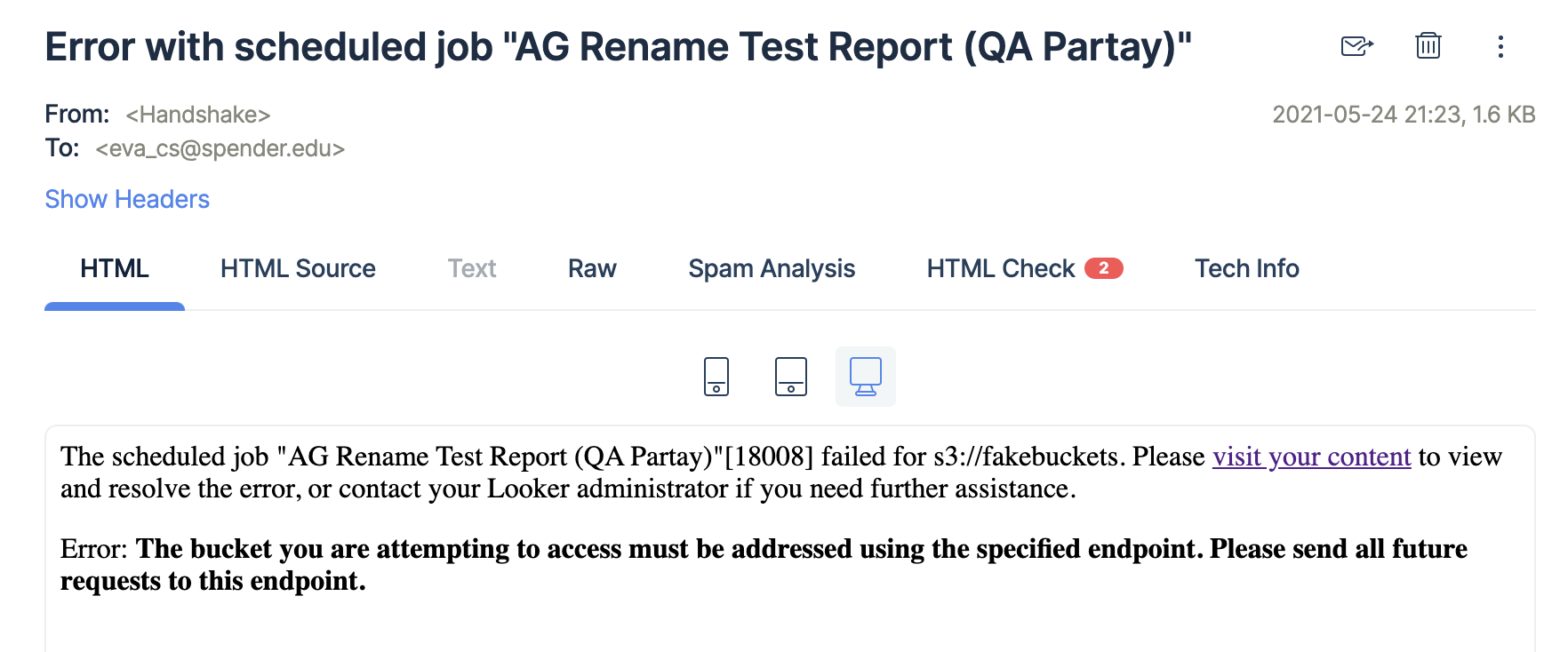Forward this email using the envelope icon
This screenshot has width=1568, height=652.
[x=1356, y=45]
